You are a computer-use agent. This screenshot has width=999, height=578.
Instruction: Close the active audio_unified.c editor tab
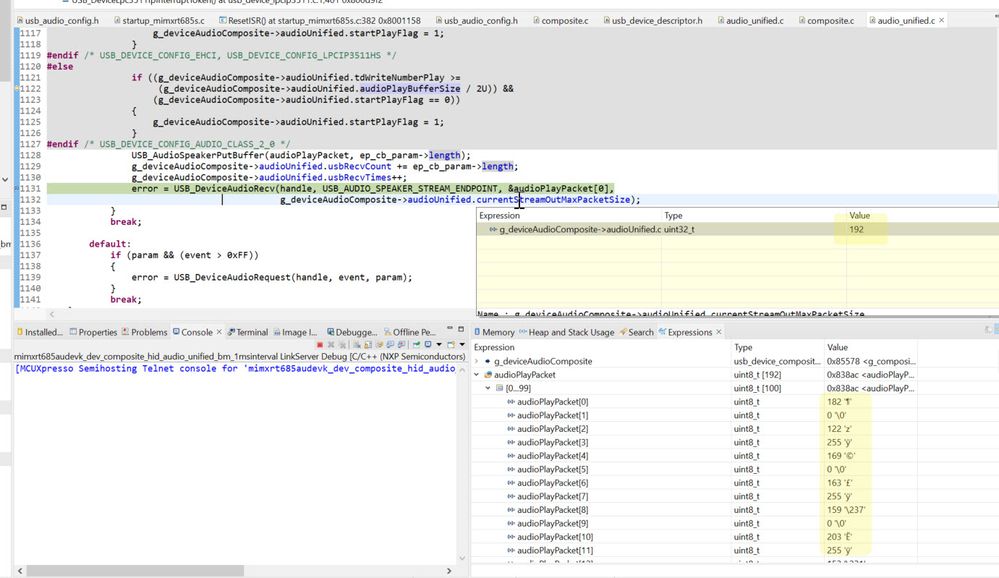[x=941, y=20]
